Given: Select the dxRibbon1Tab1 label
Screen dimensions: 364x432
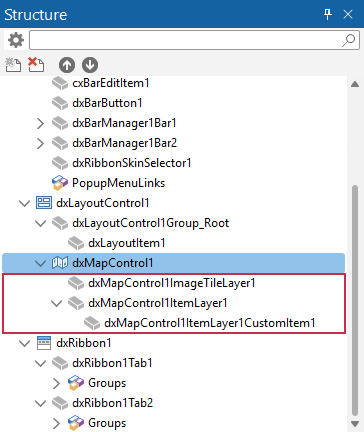Looking at the screenshot, I should pyautogui.click(x=112, y=363).
